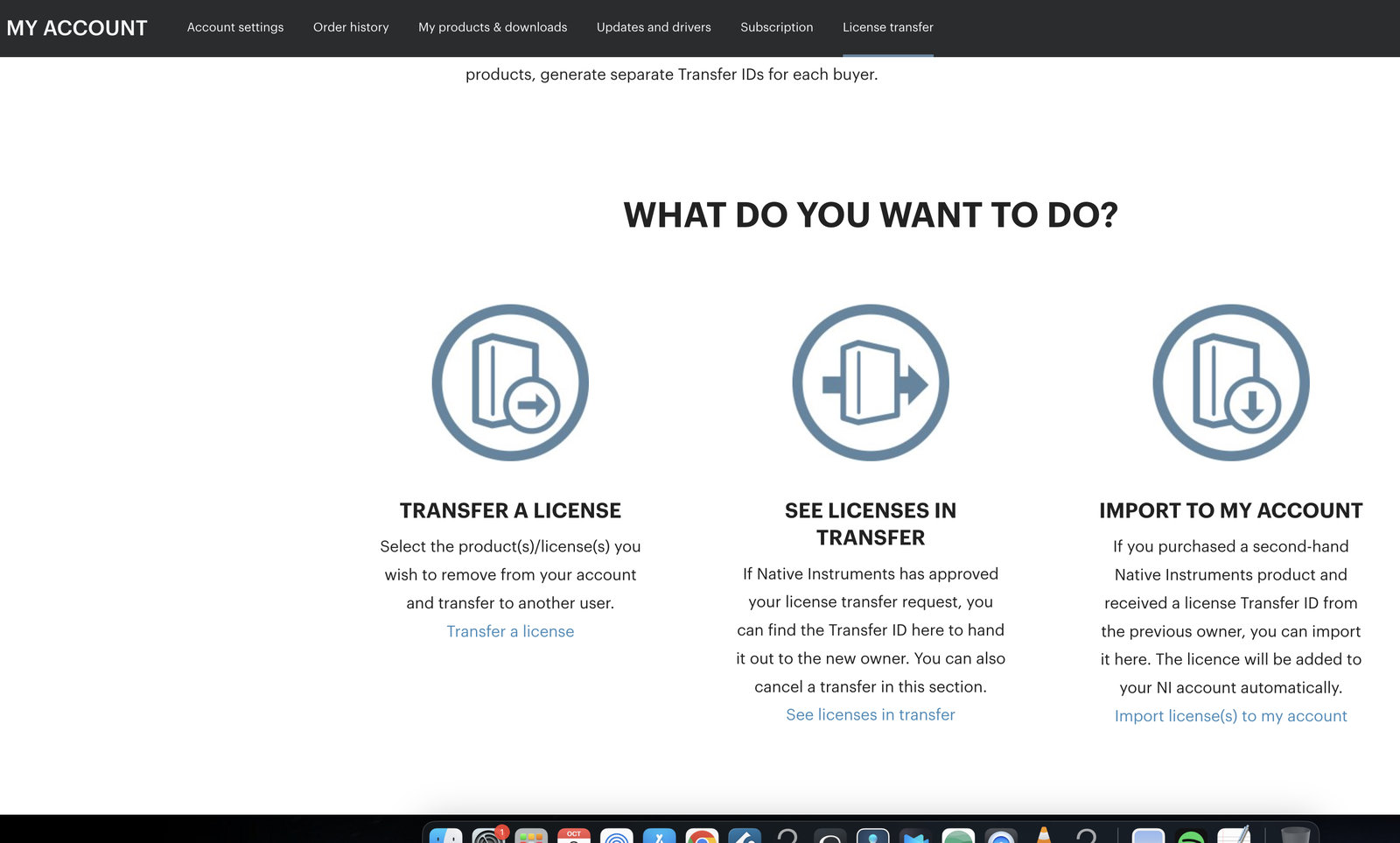Navigate to the Subscription tab

tap(776, 27)
